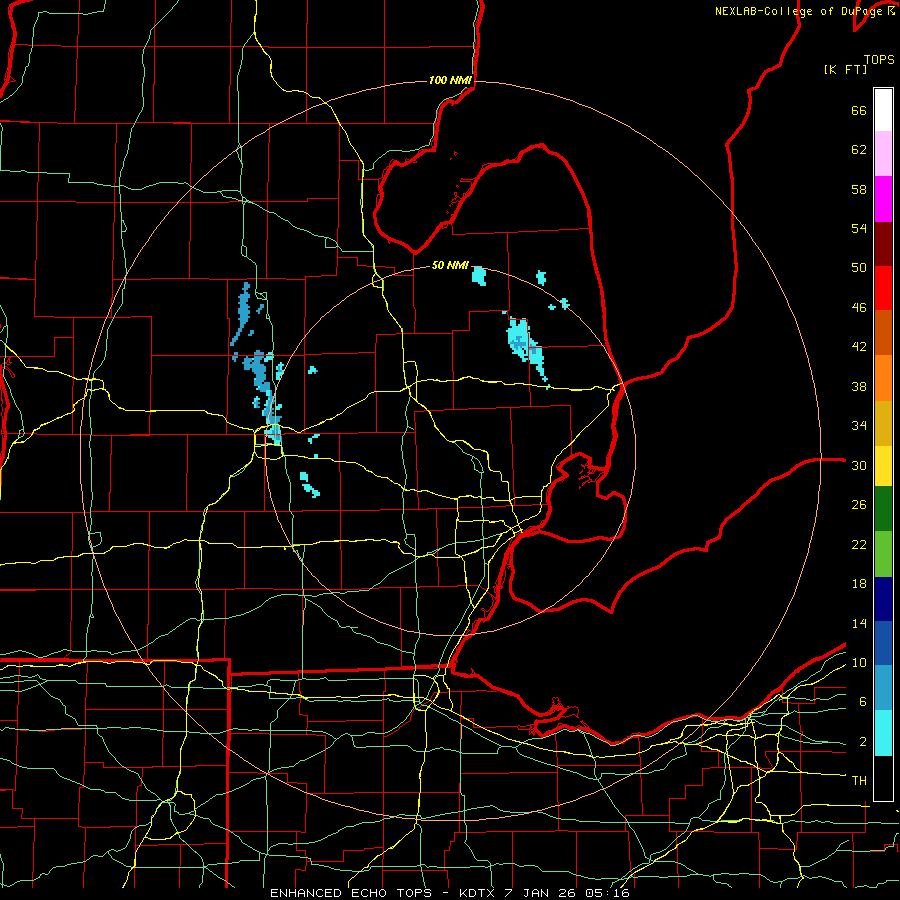Click the "46" legend value
The height and width of the screenshot is (900, 900).
click(x=859, y=308)
